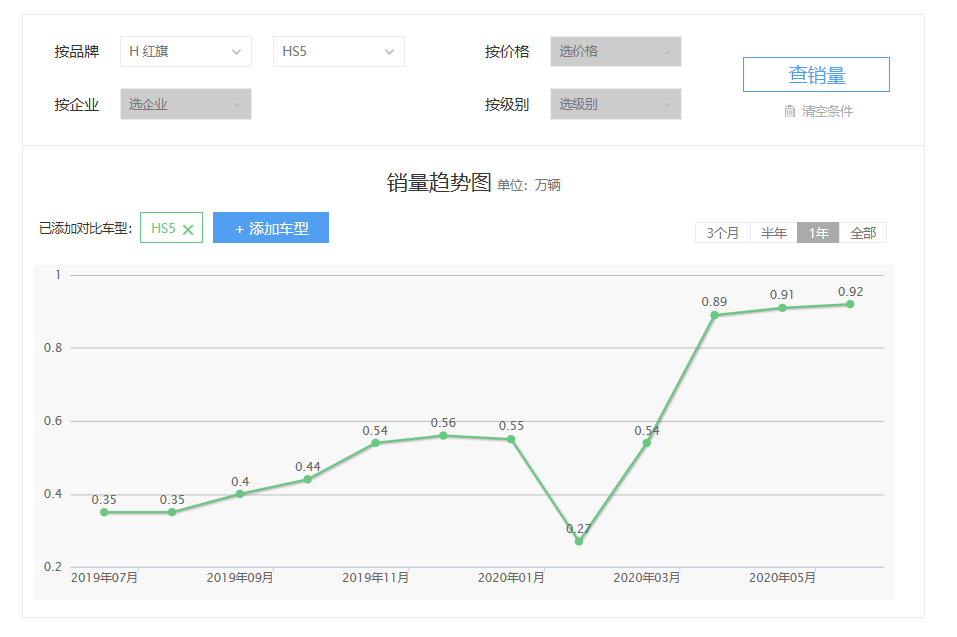Image resolution: width=957 pixels, height=637 pixels.
Task: Click the 0.56 data point on line
Action: pos(443,435)
